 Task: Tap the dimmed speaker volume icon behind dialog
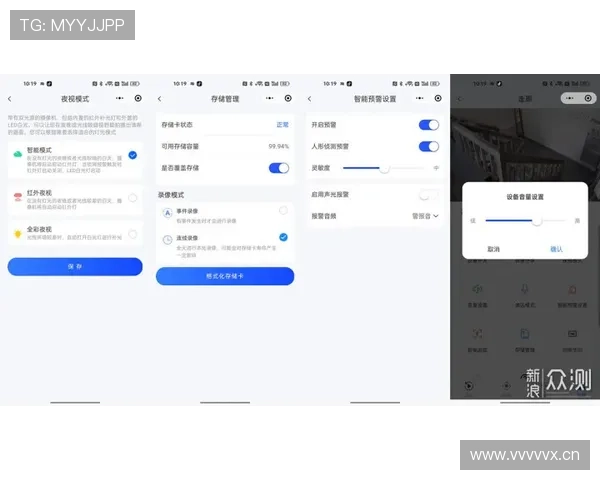(477, 289)
